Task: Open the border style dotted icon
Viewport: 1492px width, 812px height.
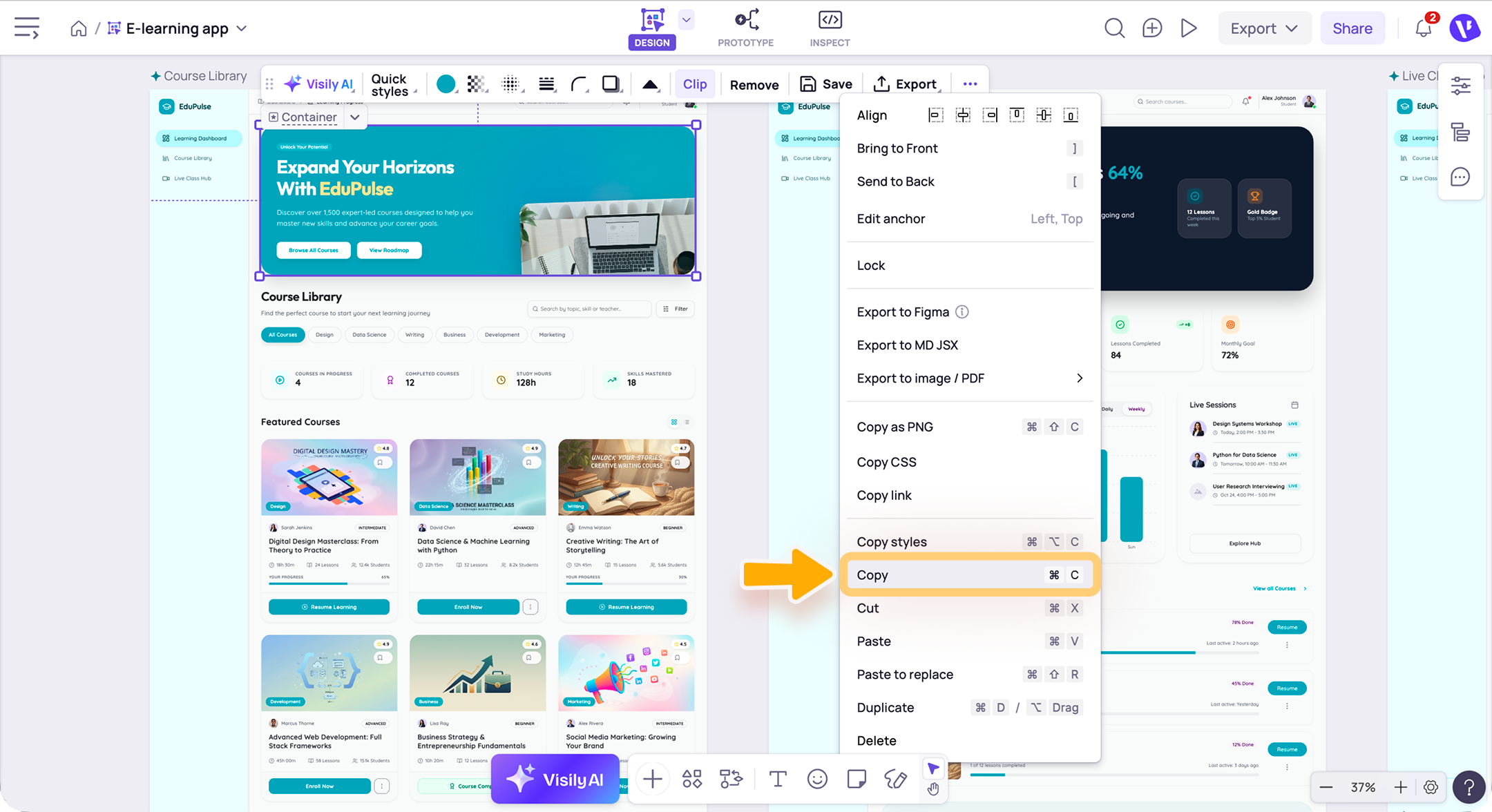Action: 510,84
